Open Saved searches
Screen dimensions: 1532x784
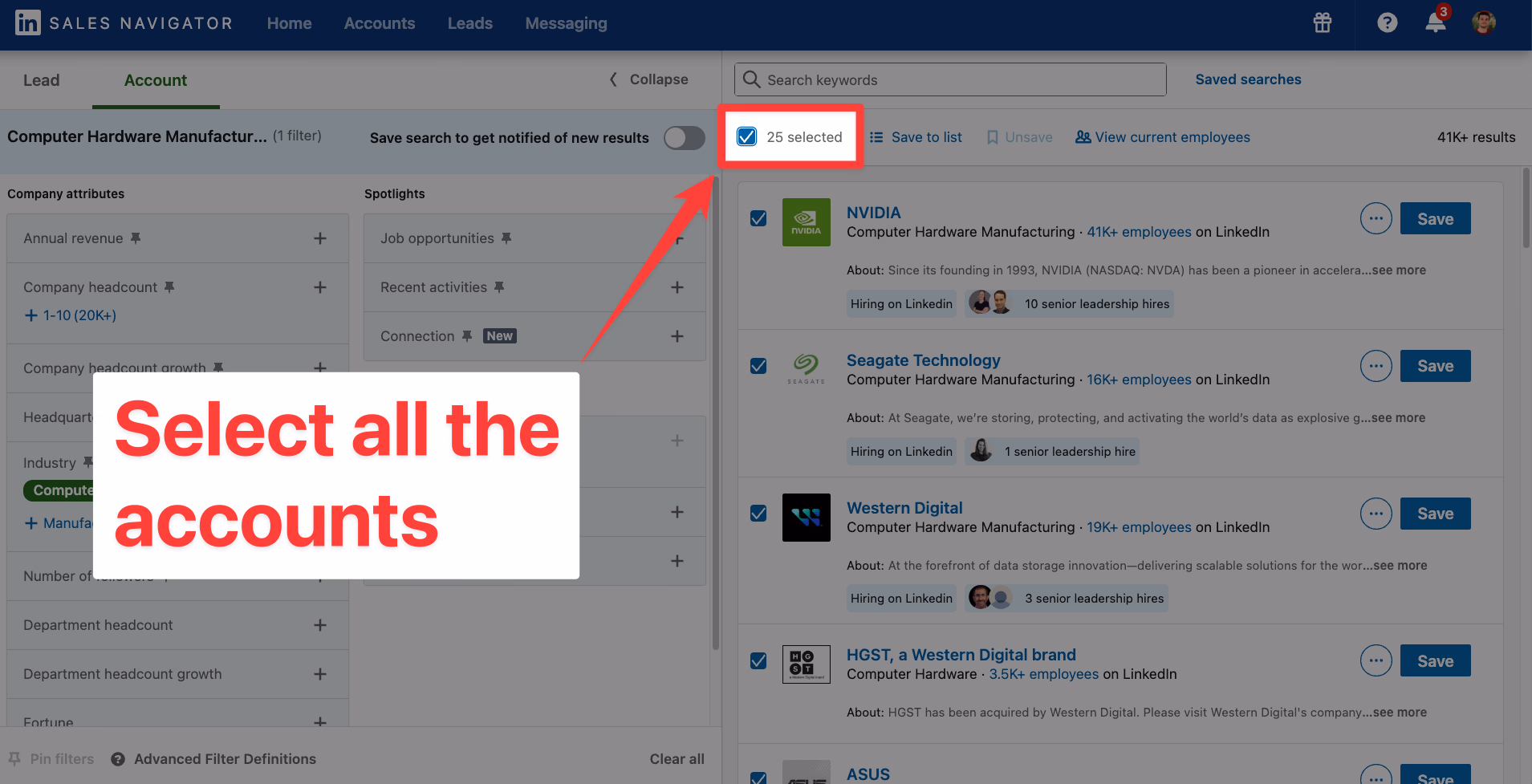point(1249,79)
